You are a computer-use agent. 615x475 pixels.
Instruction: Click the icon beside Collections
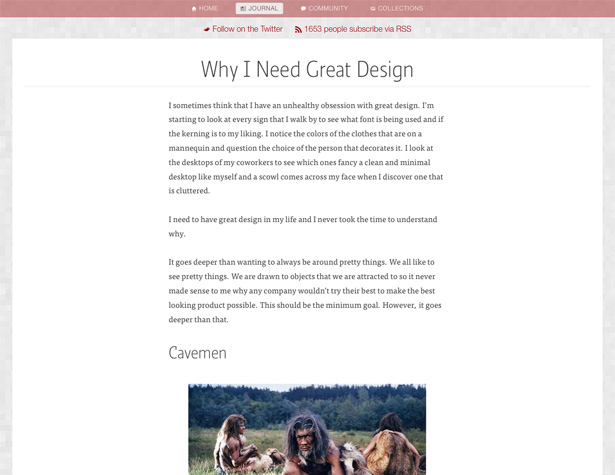pos(373,9)
